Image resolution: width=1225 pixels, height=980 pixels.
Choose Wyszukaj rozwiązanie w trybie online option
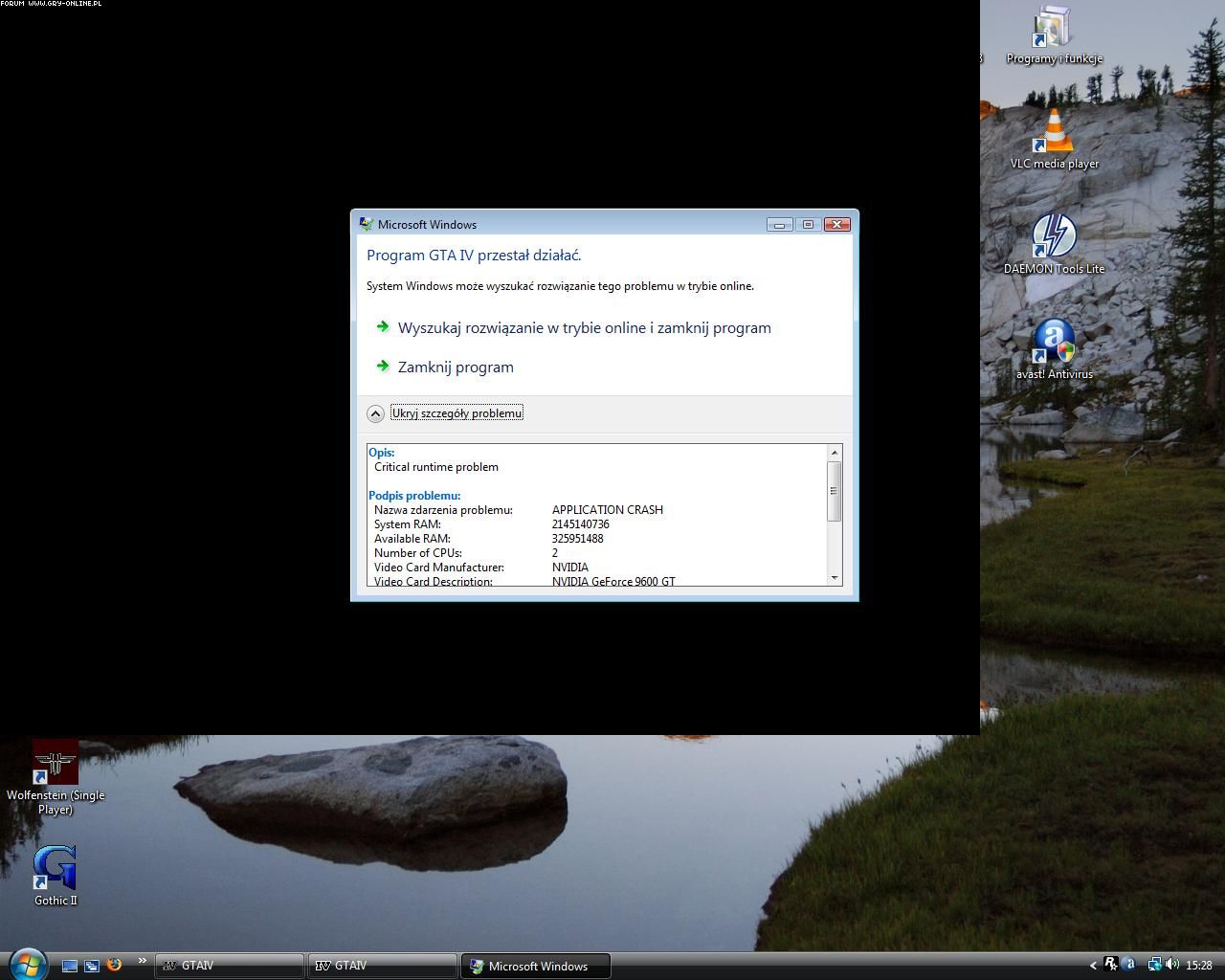pos(585,327)
